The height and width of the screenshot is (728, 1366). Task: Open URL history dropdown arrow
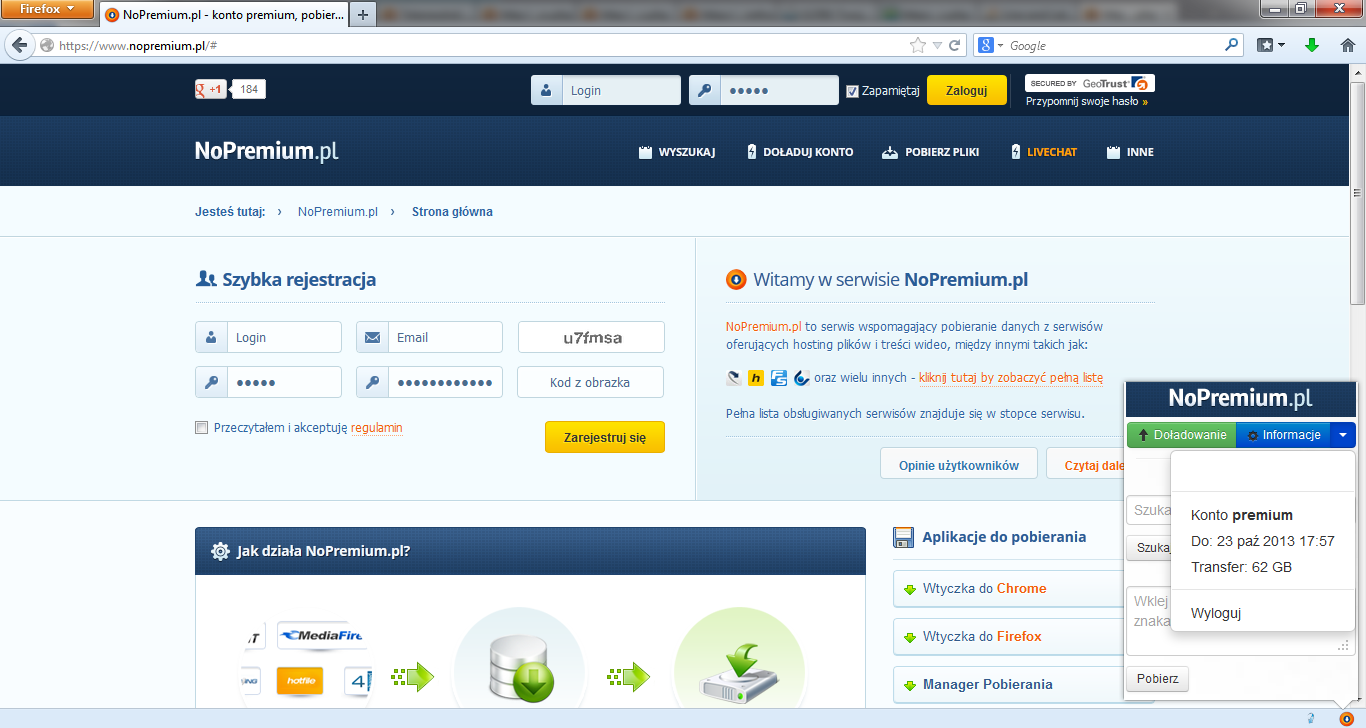(937, 45)
